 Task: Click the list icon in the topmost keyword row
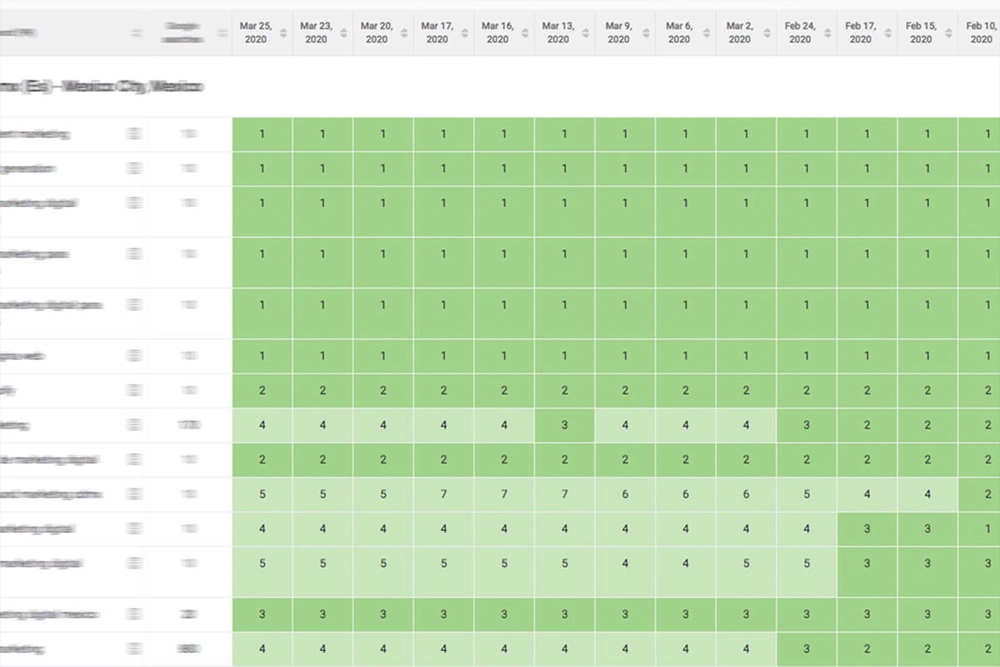pyautogui.click(x=135, y=134)
